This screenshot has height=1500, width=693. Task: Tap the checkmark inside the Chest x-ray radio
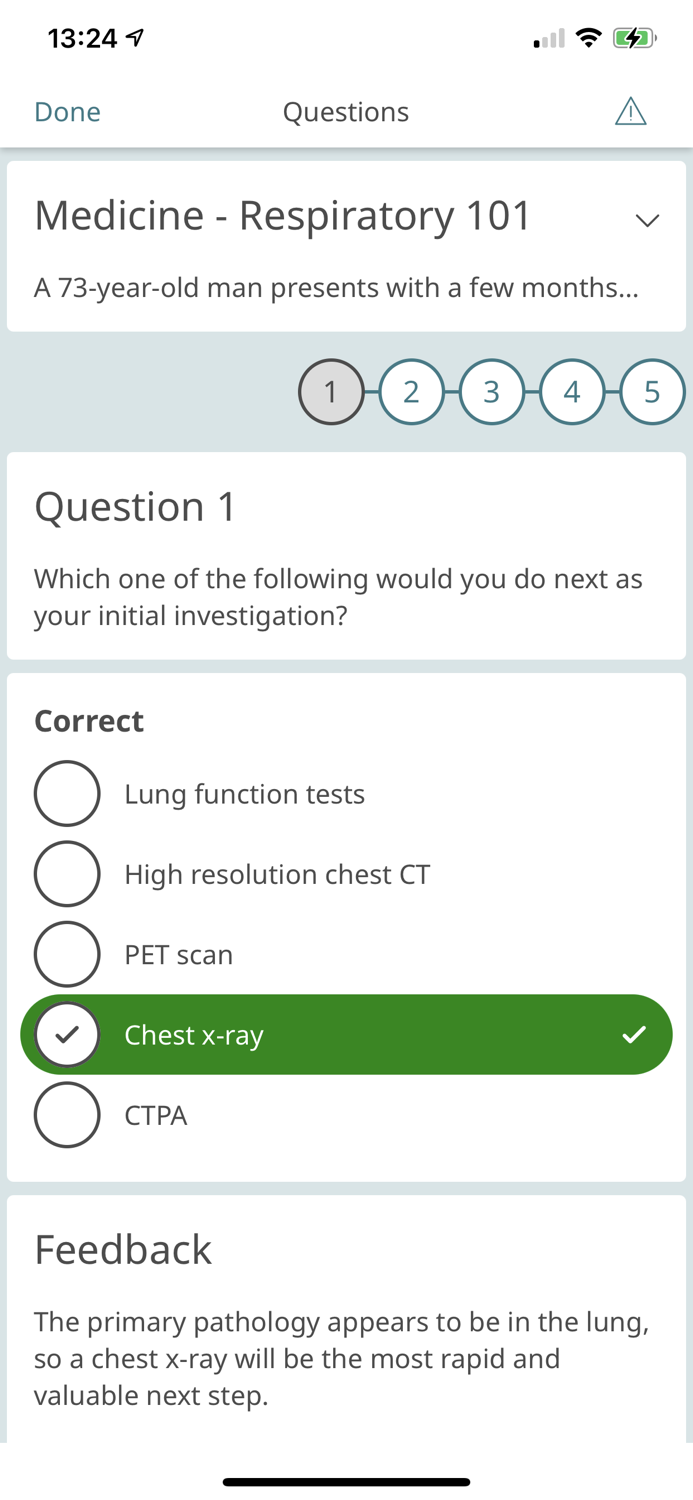coord(66,1034)
